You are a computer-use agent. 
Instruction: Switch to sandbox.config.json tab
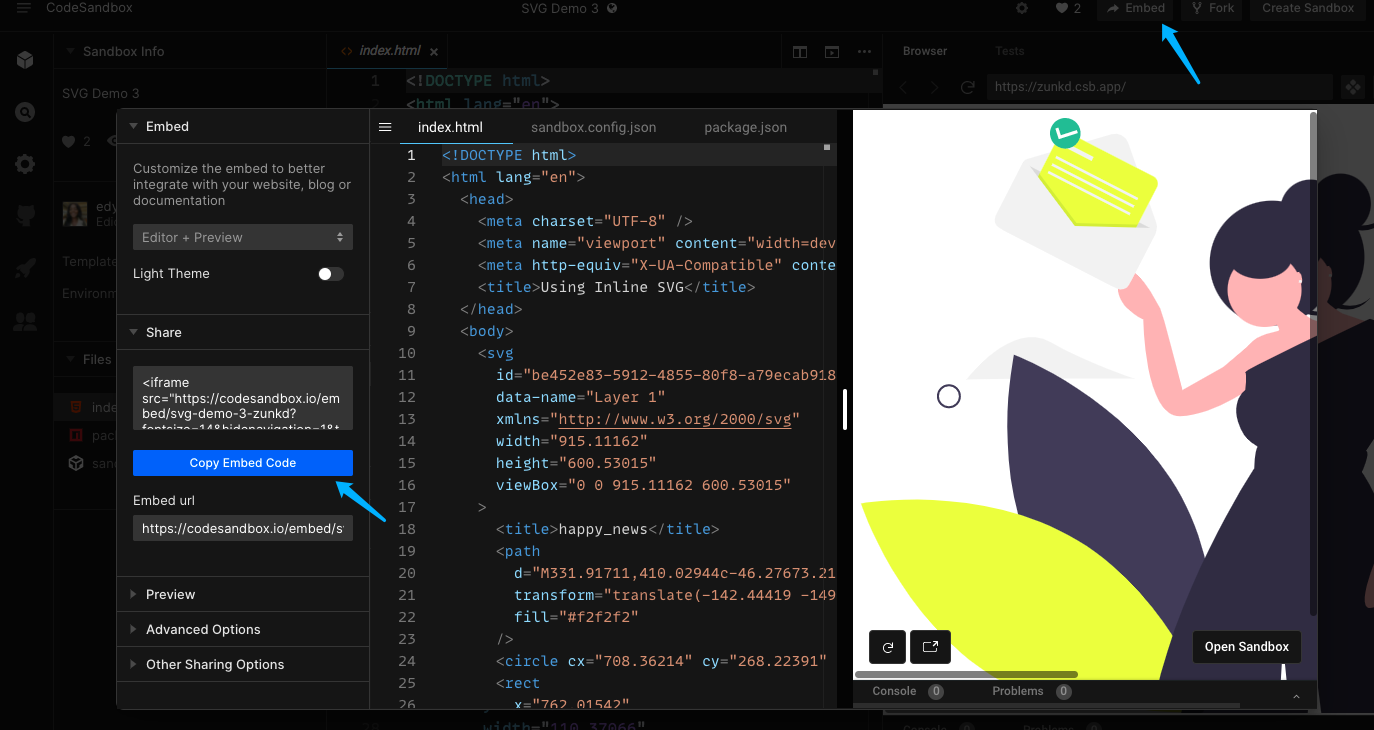[x=594, y=127]
